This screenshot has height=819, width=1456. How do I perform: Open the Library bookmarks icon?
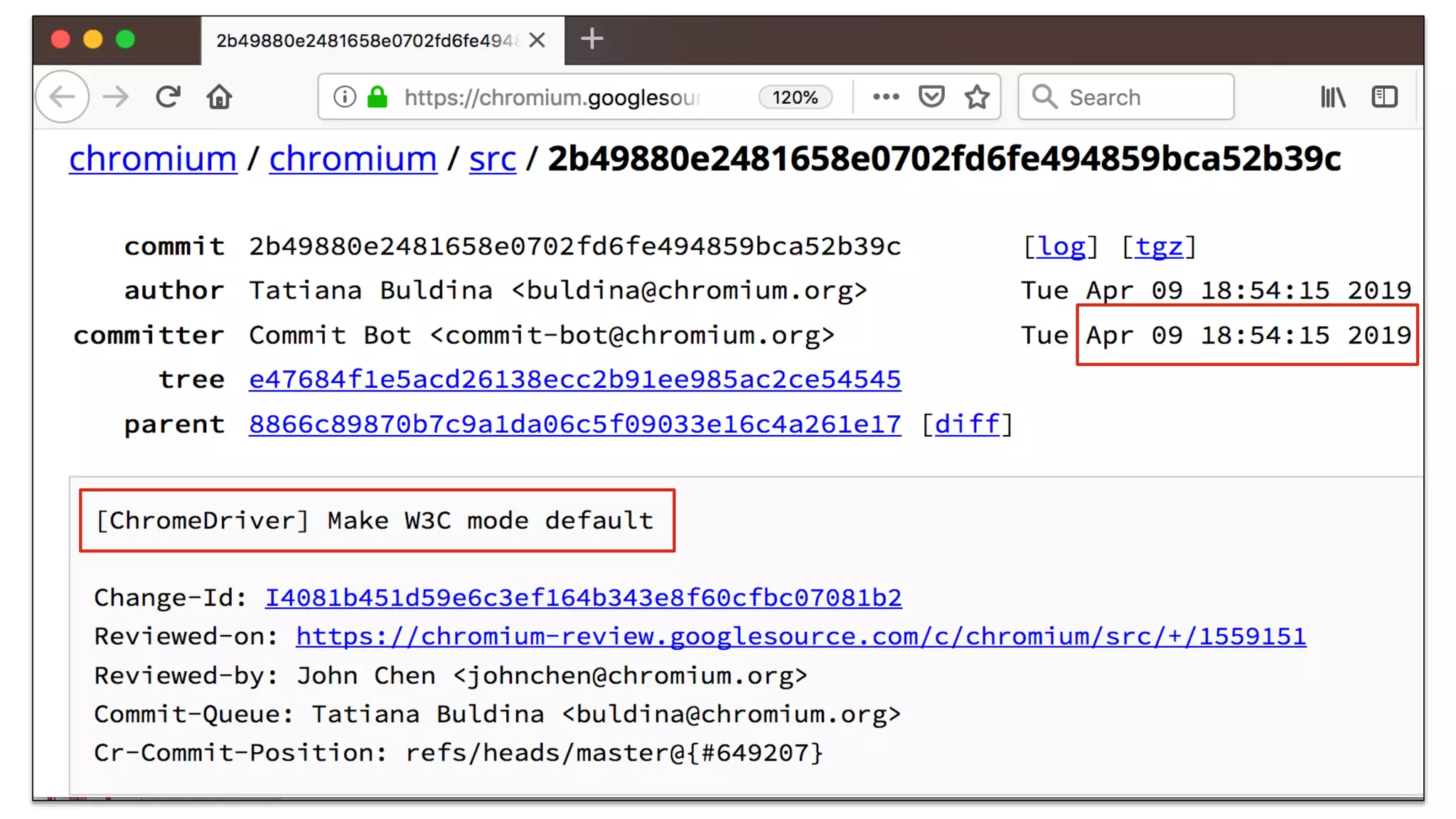pos(1333,97)
